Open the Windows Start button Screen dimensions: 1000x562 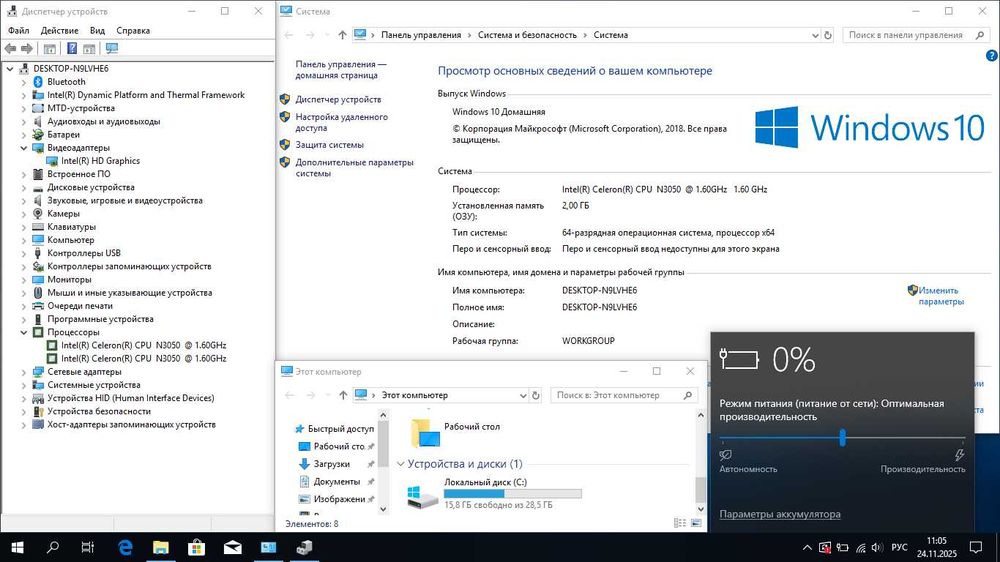point(17,547)
